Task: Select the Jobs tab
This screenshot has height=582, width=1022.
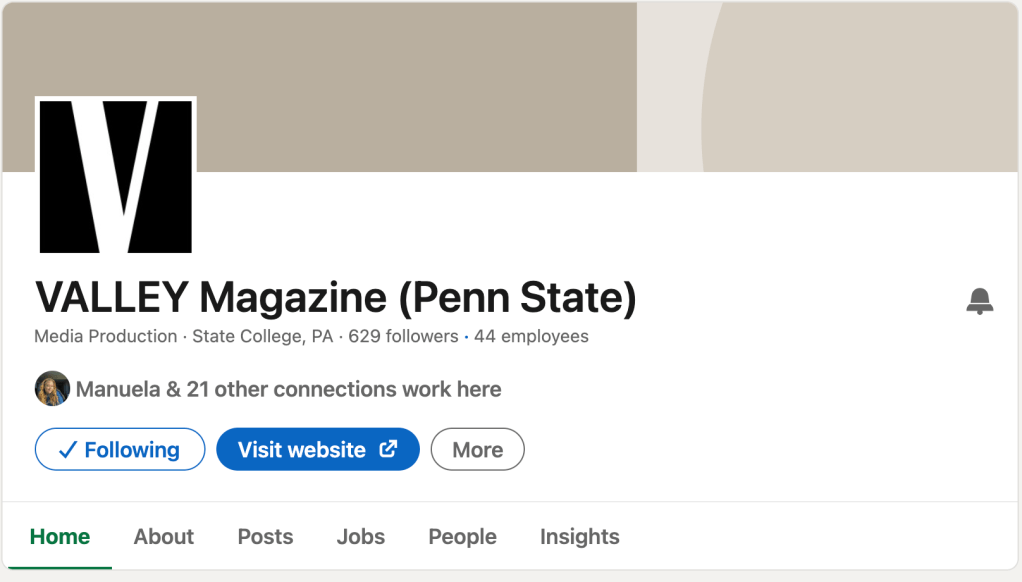Action: click(x=361, y=537)
